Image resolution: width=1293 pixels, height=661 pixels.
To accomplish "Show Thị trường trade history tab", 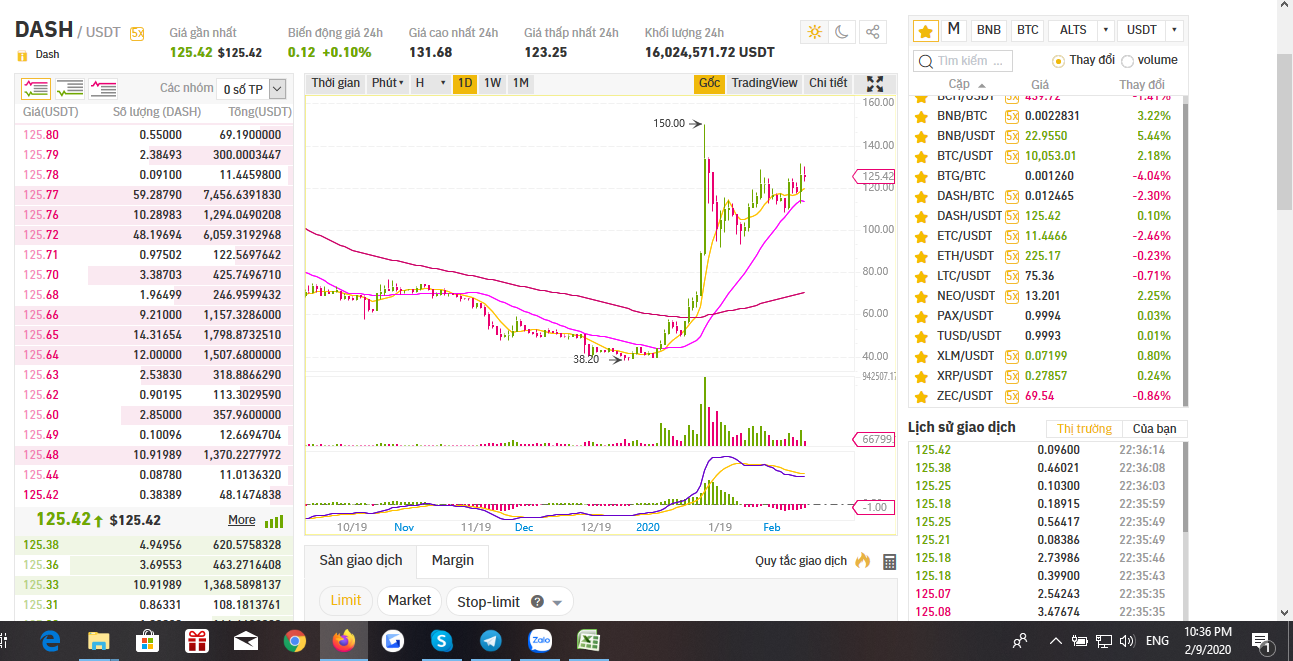I will tap(1084, 429).
